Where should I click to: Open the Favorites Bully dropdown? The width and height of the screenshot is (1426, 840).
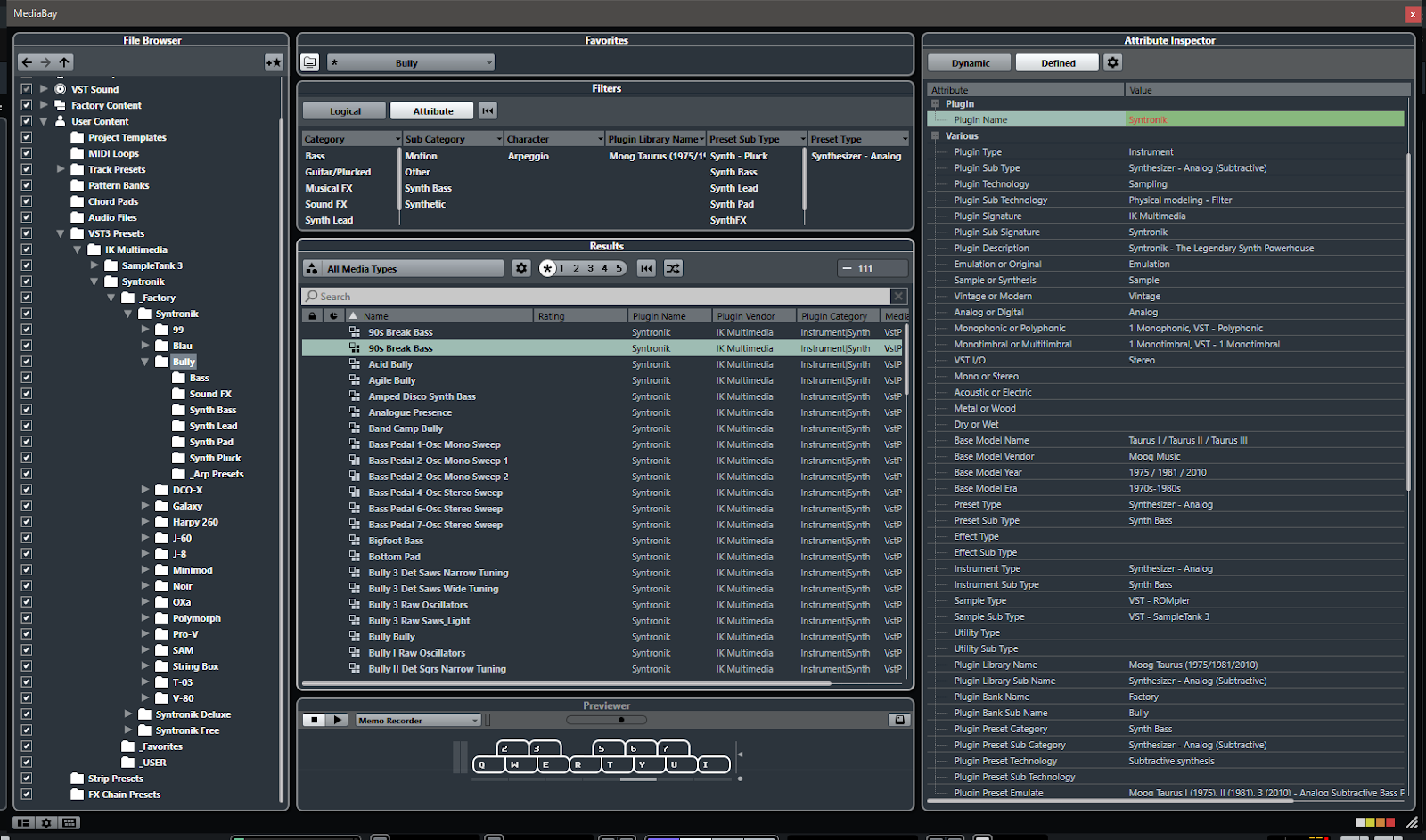pyautogui.click(x=411, y=62)
